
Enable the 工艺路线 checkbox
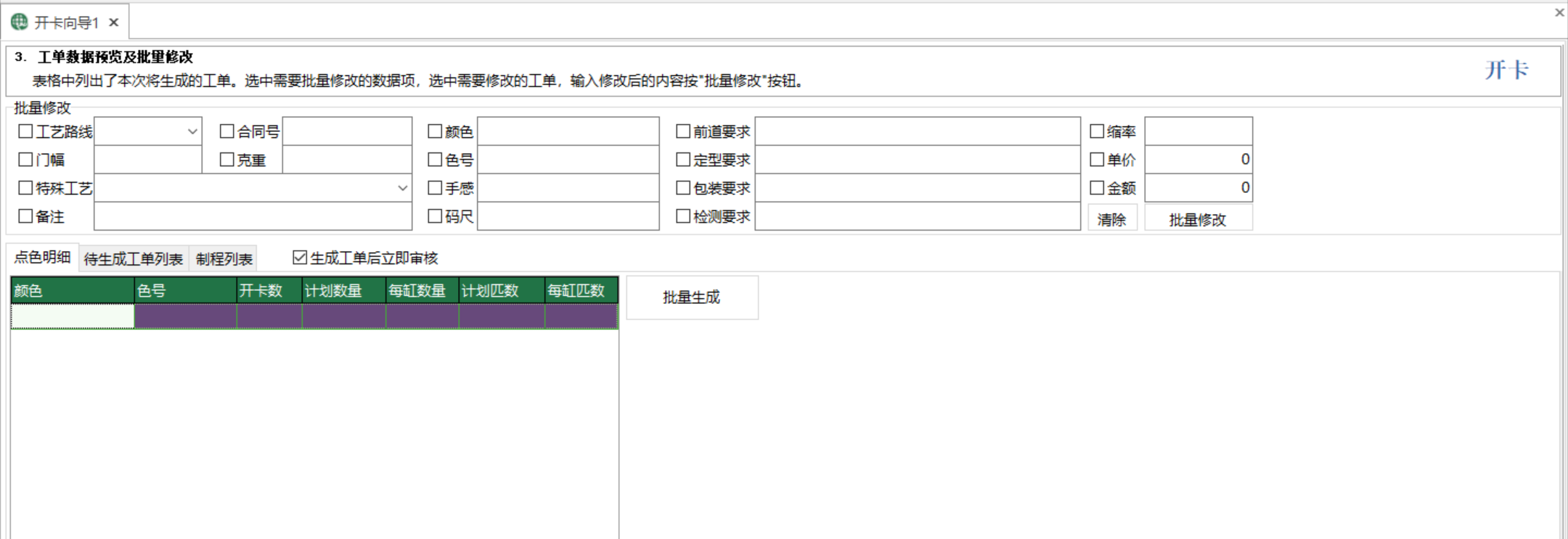coord(25,131)
